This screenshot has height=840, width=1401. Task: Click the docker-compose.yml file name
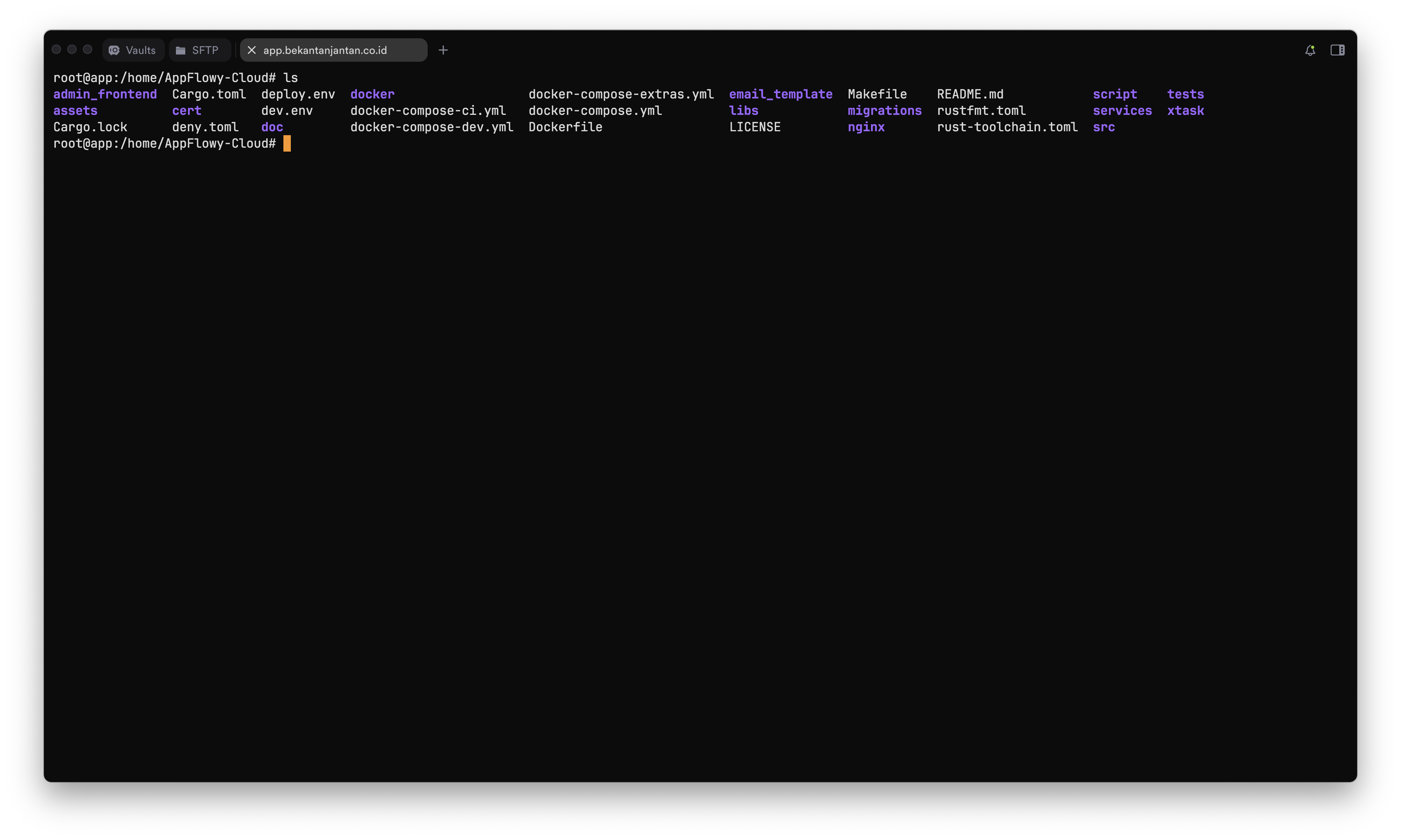click(x=595, y=111)
